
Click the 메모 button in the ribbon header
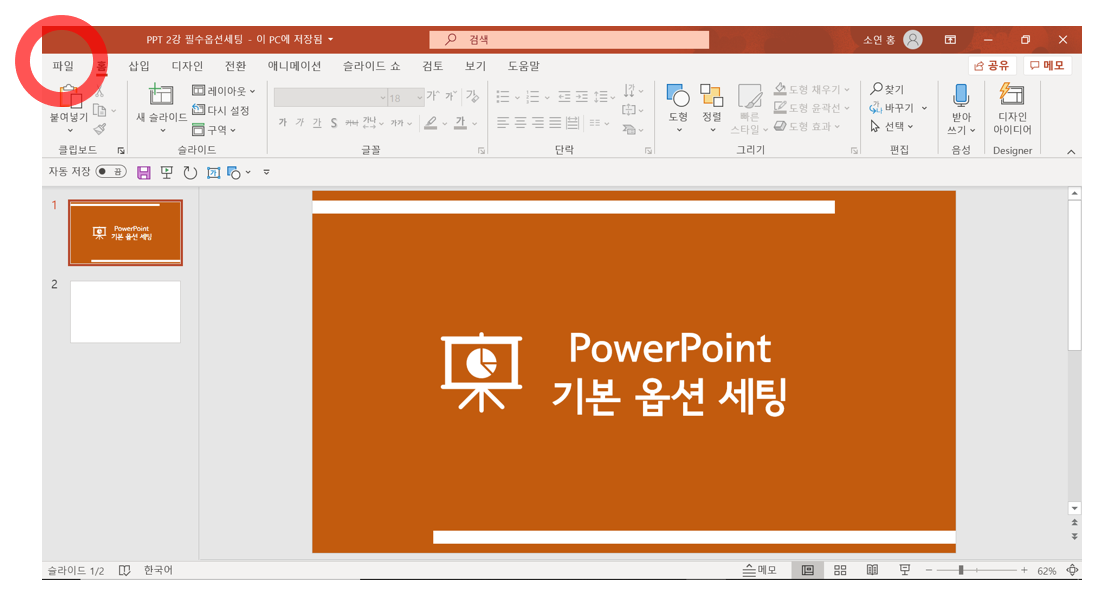(x=1047, y=65)
